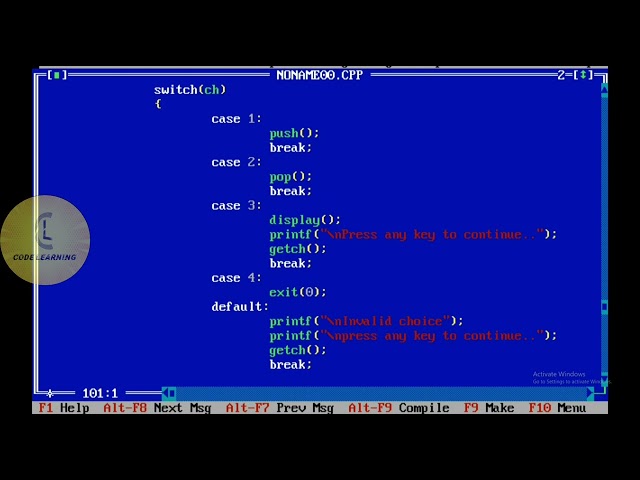Click the getch(); under default
The width and height of the screenshot is (640, 480).
click(298, 350)
